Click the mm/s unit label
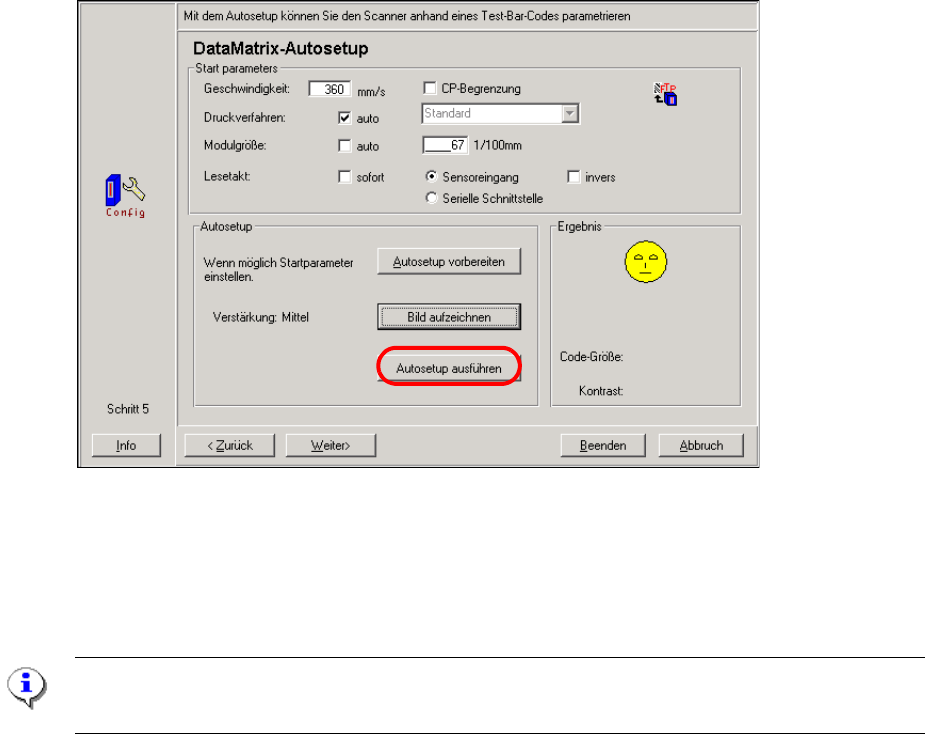This screenshot has height=734, width=925. coord(371,91)
